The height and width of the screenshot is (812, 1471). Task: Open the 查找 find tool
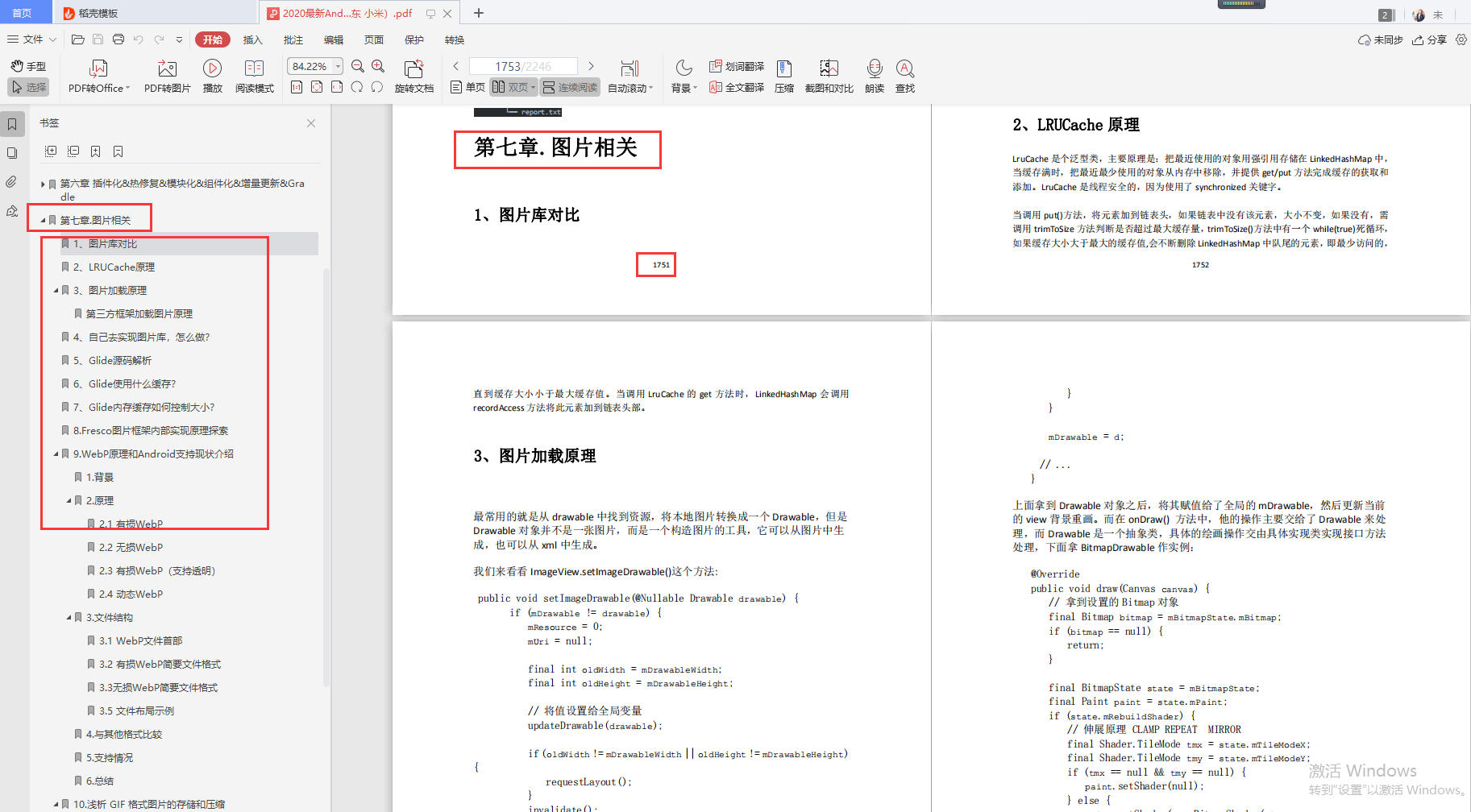(905, 77)
